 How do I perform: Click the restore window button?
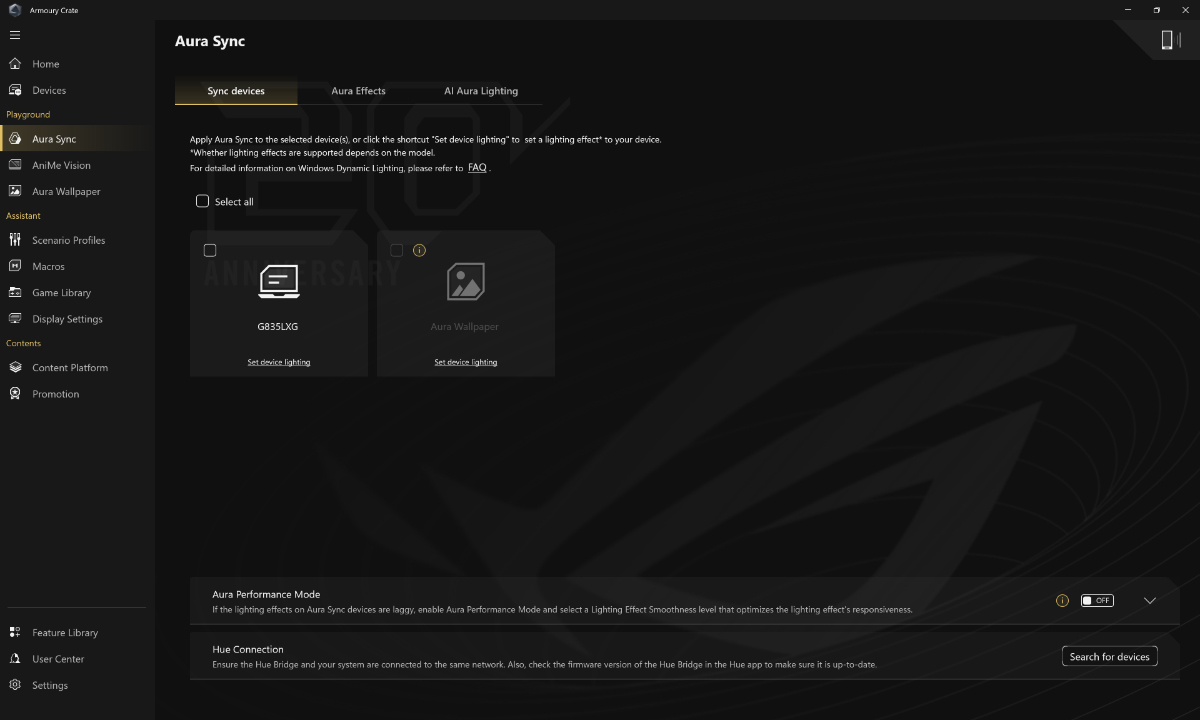[1157, 10]
